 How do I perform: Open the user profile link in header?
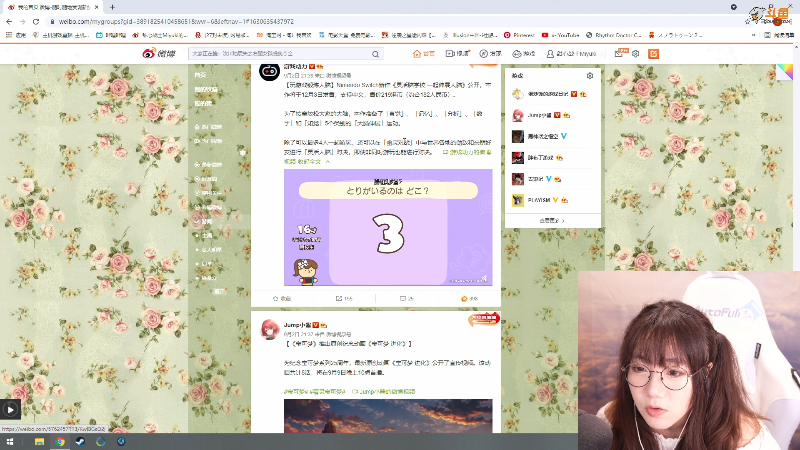coord(571,54)
